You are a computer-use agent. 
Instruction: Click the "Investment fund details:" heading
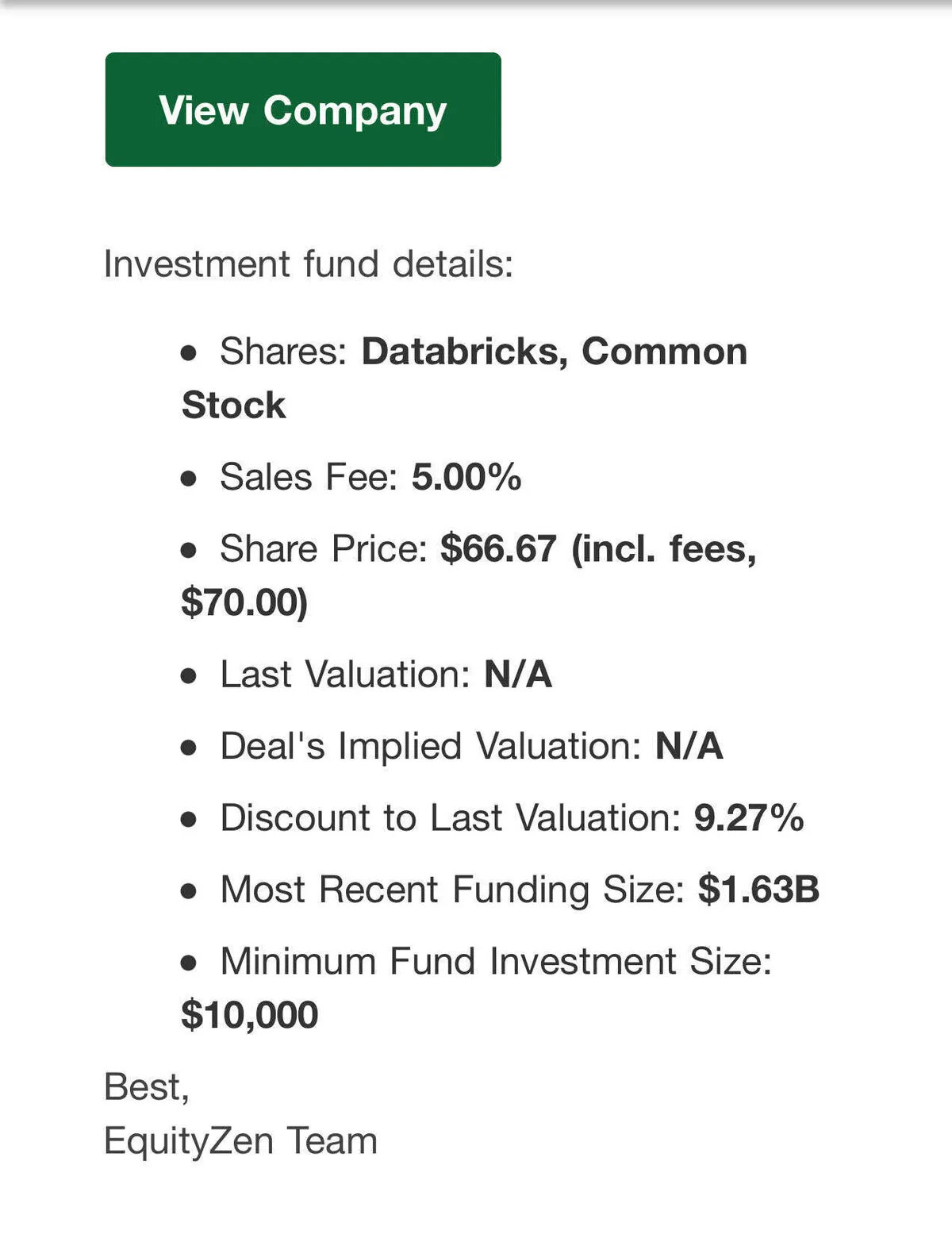(x=308, y=263)
